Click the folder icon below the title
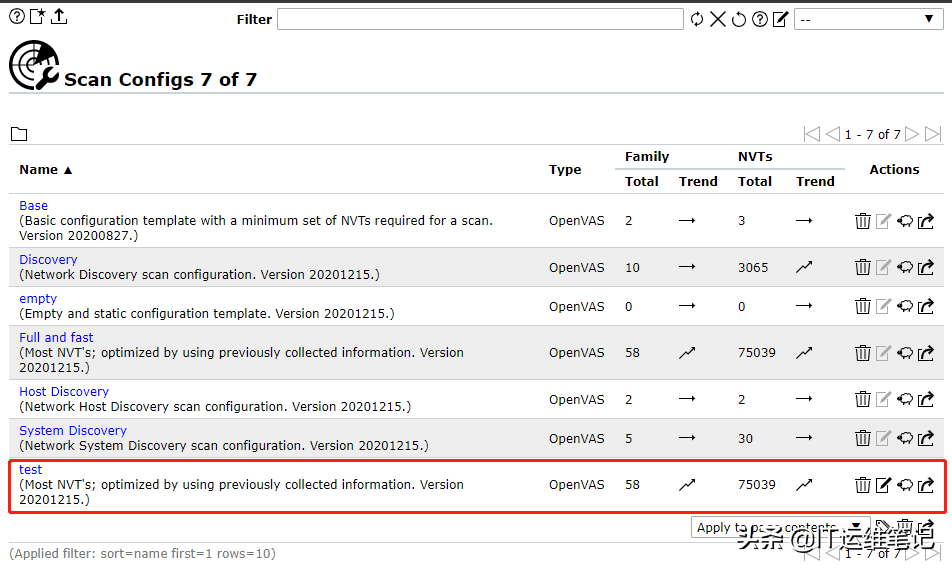 [x=19, y=134]
